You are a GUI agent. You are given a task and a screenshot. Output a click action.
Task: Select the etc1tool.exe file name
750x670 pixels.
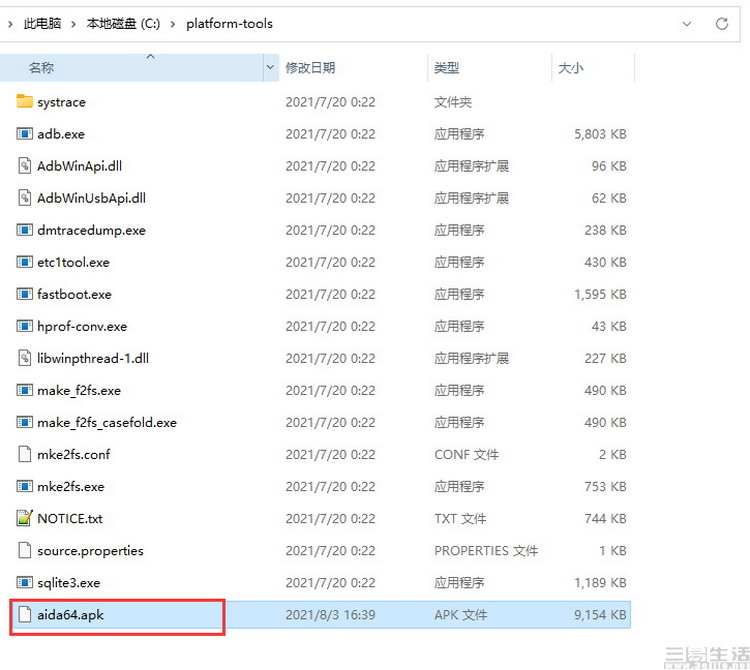74,262
